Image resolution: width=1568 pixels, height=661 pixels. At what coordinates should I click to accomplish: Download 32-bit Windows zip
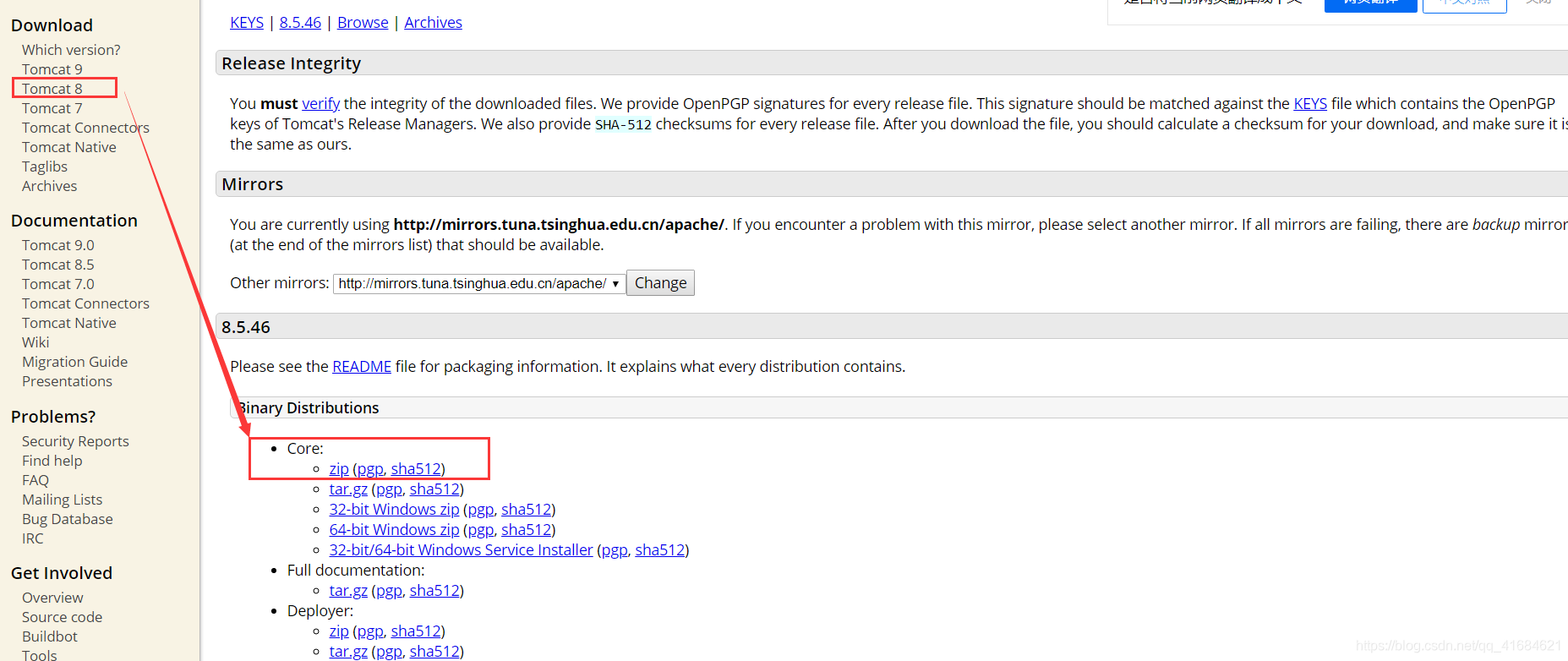(394, 510)
